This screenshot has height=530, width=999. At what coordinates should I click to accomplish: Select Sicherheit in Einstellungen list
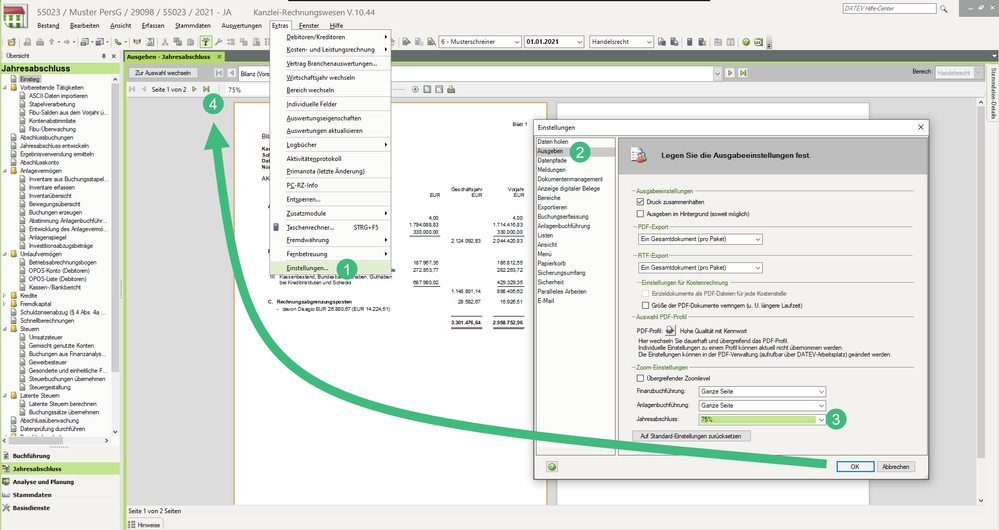click(550, 282)
